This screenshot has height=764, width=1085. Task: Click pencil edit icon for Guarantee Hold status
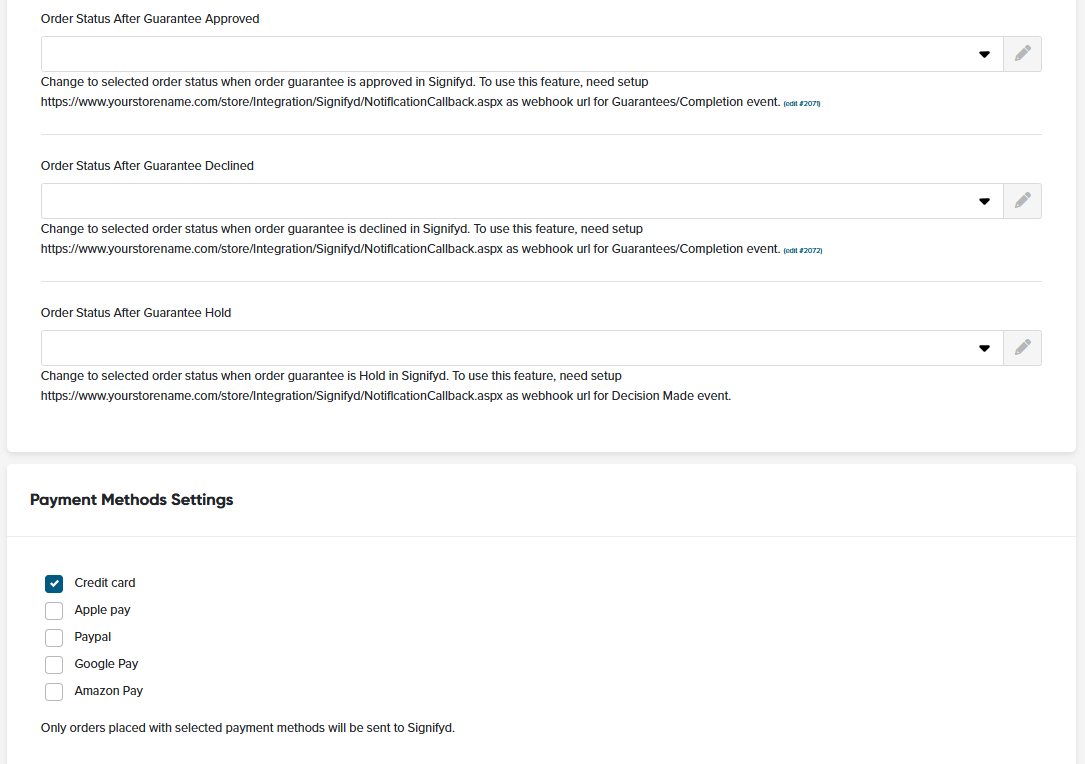1022,348
